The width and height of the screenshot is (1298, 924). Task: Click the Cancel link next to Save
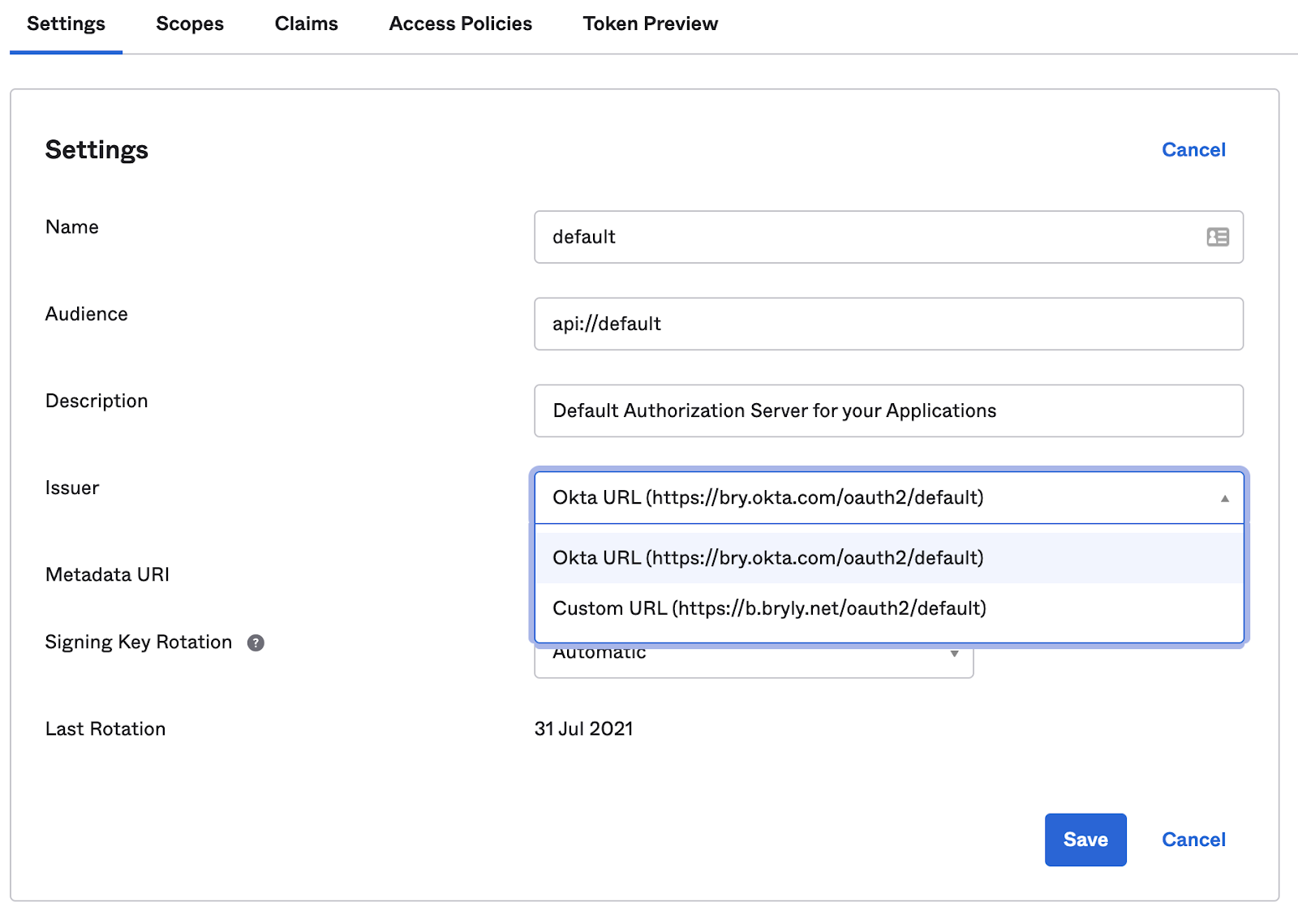tap(1193, 840)
